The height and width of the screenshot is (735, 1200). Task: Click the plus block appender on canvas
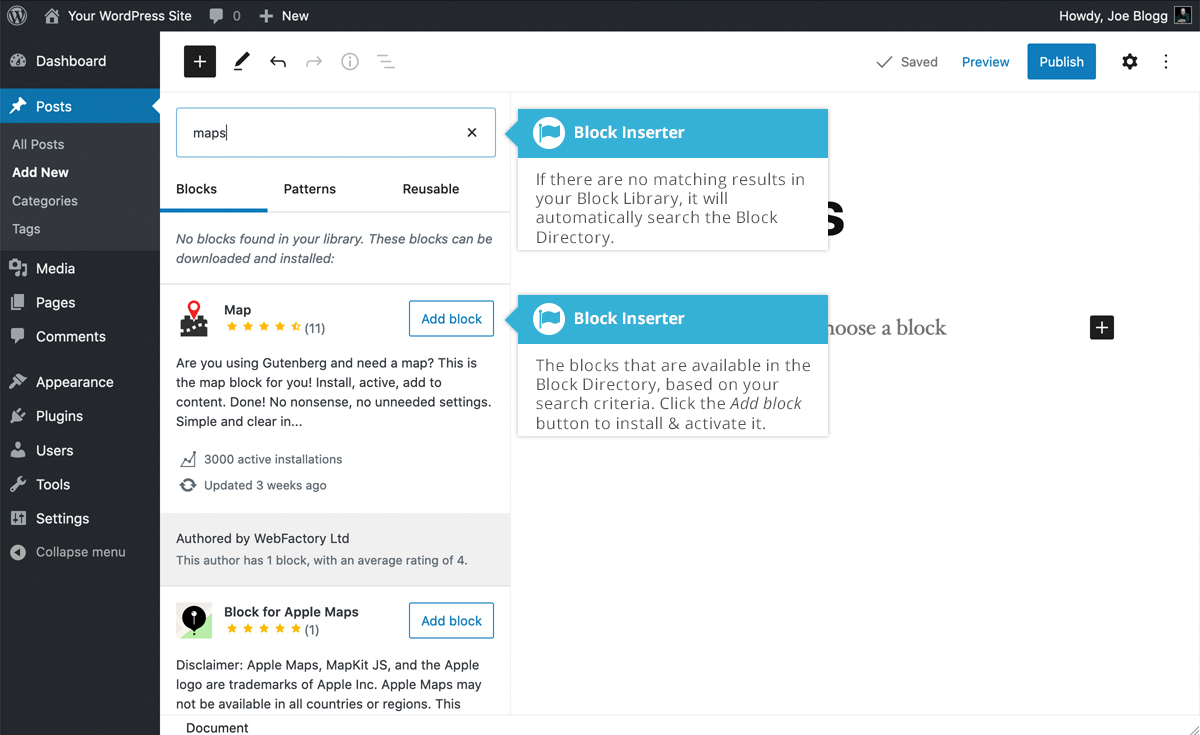click(x=1101, y=327)
